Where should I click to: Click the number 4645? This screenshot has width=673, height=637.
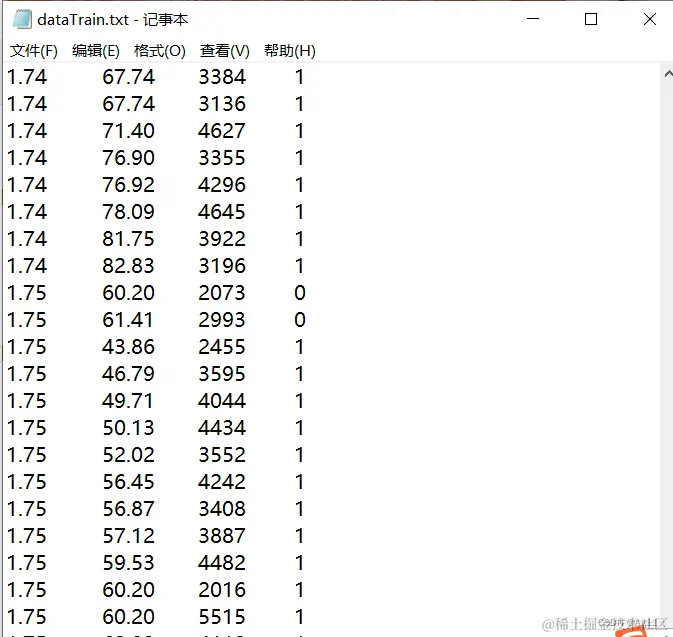[x=222, y=212]
